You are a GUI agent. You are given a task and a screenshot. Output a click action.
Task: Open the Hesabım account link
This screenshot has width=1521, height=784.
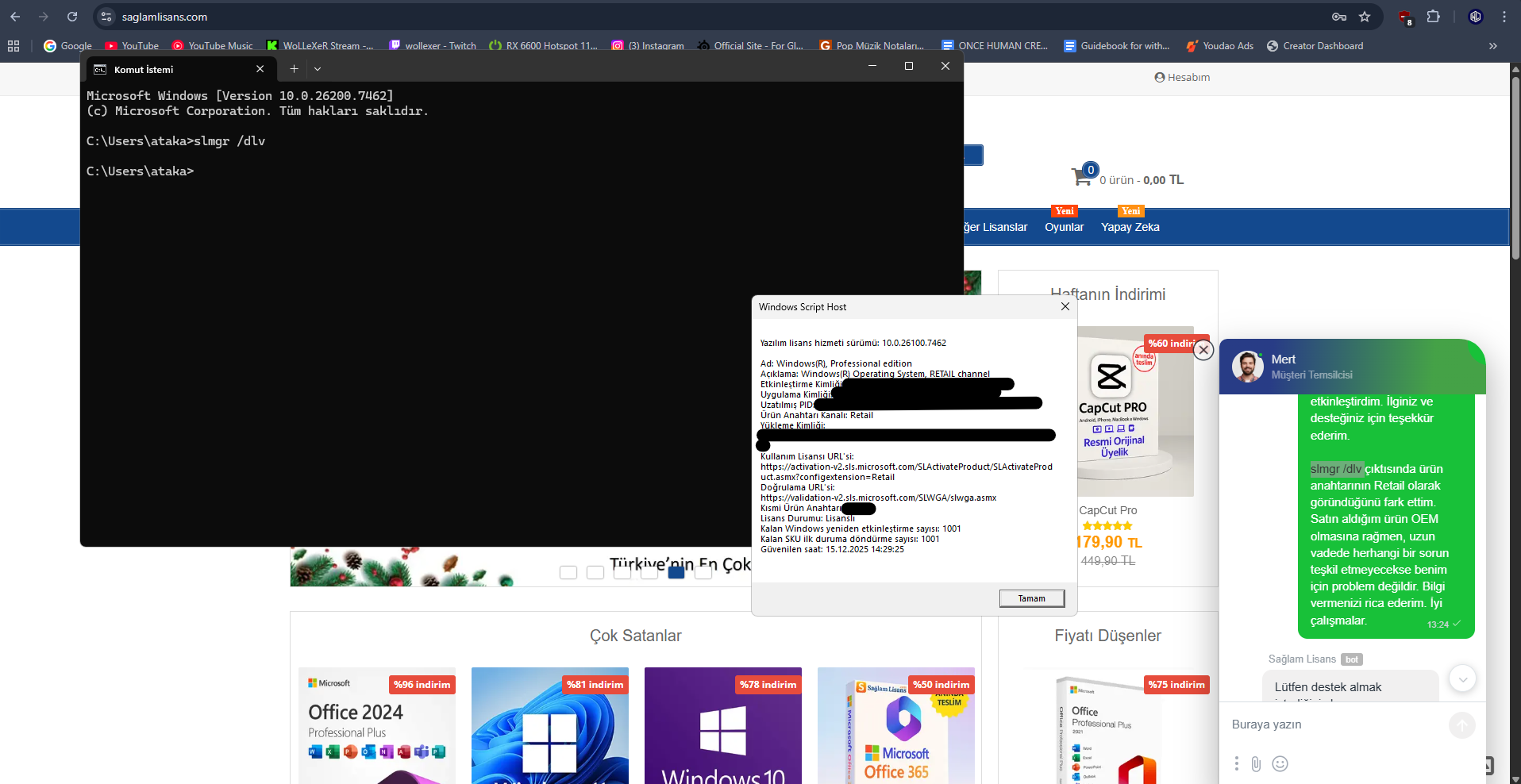coord(1182,77)
